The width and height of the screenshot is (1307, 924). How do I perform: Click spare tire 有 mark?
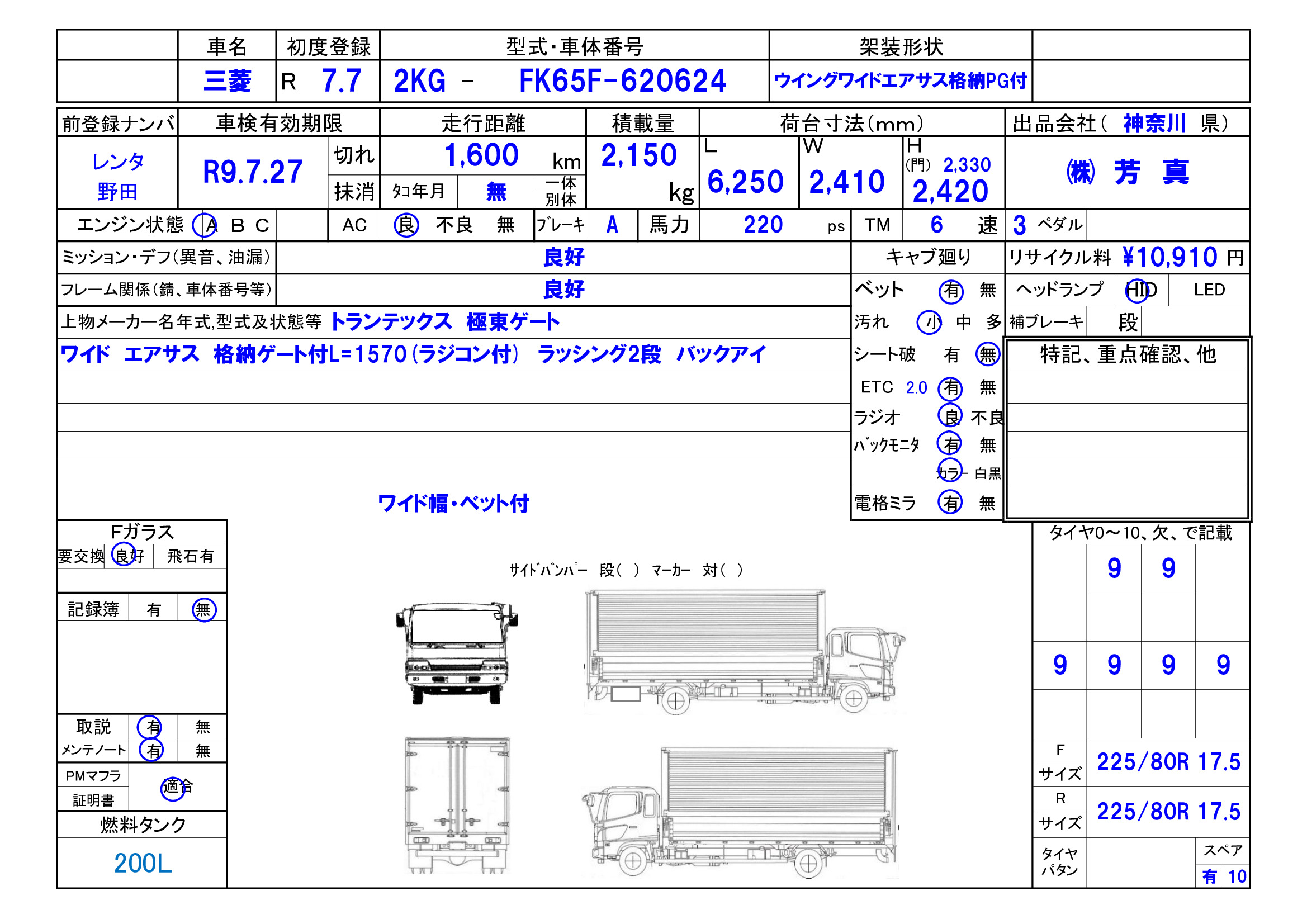coord(1209,876)
